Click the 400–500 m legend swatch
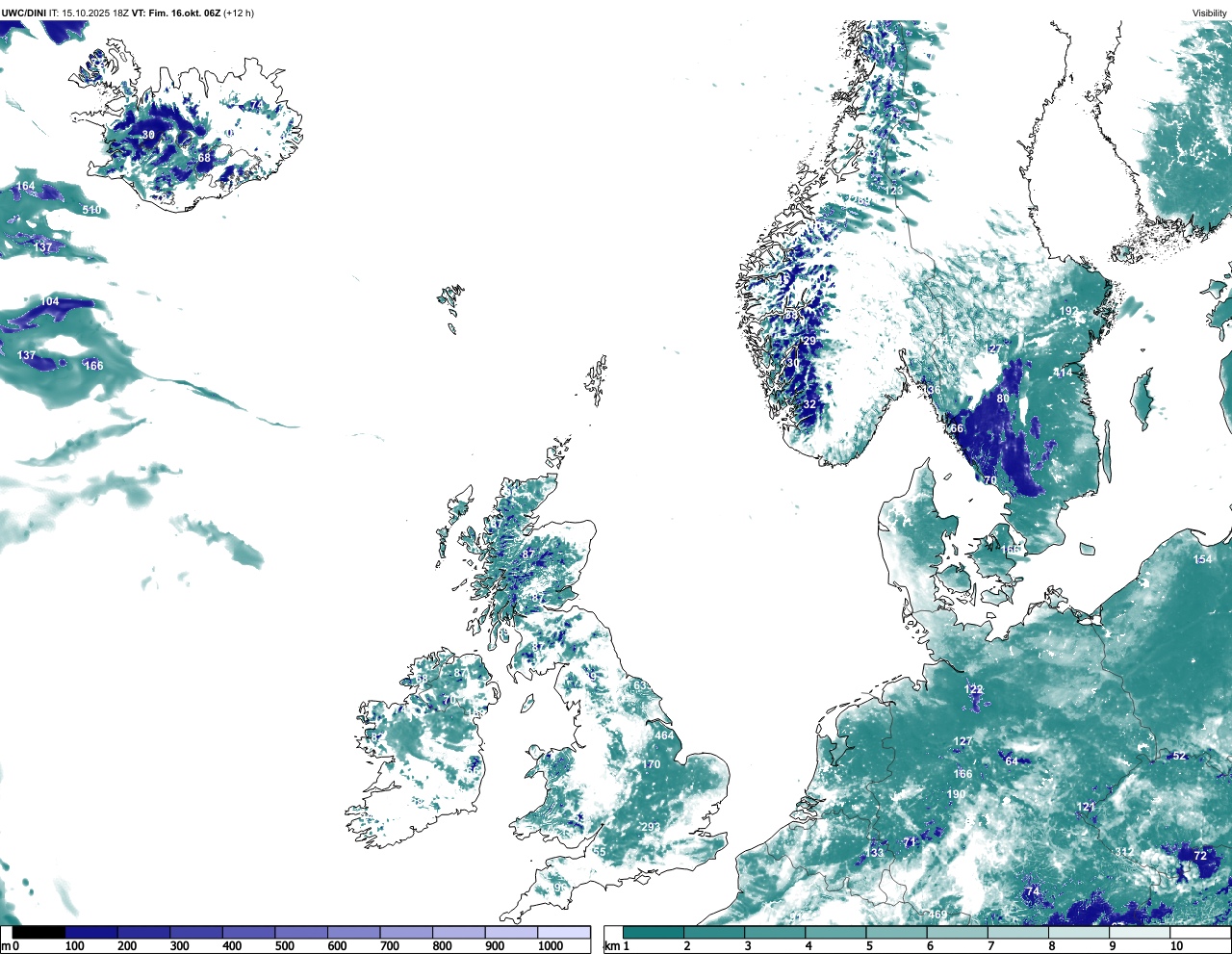The image size is (1232, 954). pyautogui.click(x=248, y=933)
